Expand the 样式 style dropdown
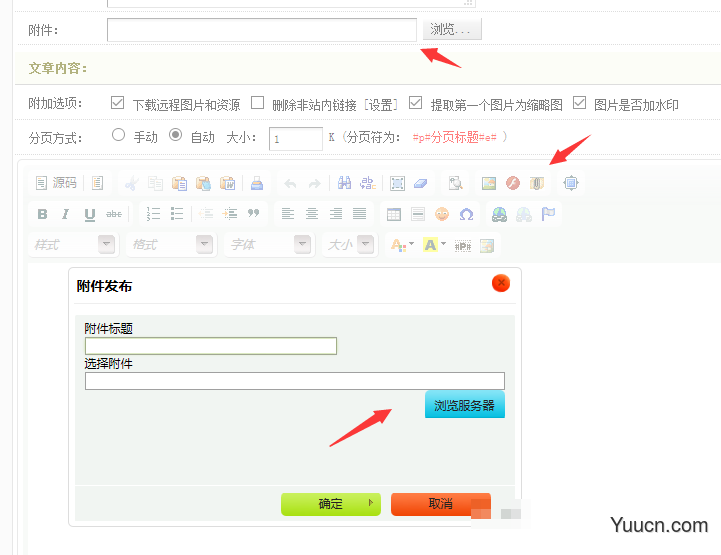Image resolution: width=721 pixels, height=555 pixels. (106, 244)
